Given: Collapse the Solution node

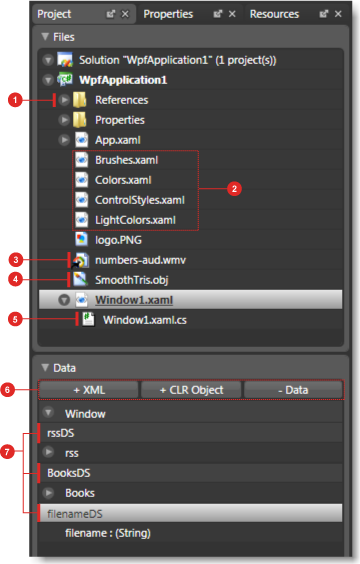Looking at the screenshot, I should click(x=48, y=60).
